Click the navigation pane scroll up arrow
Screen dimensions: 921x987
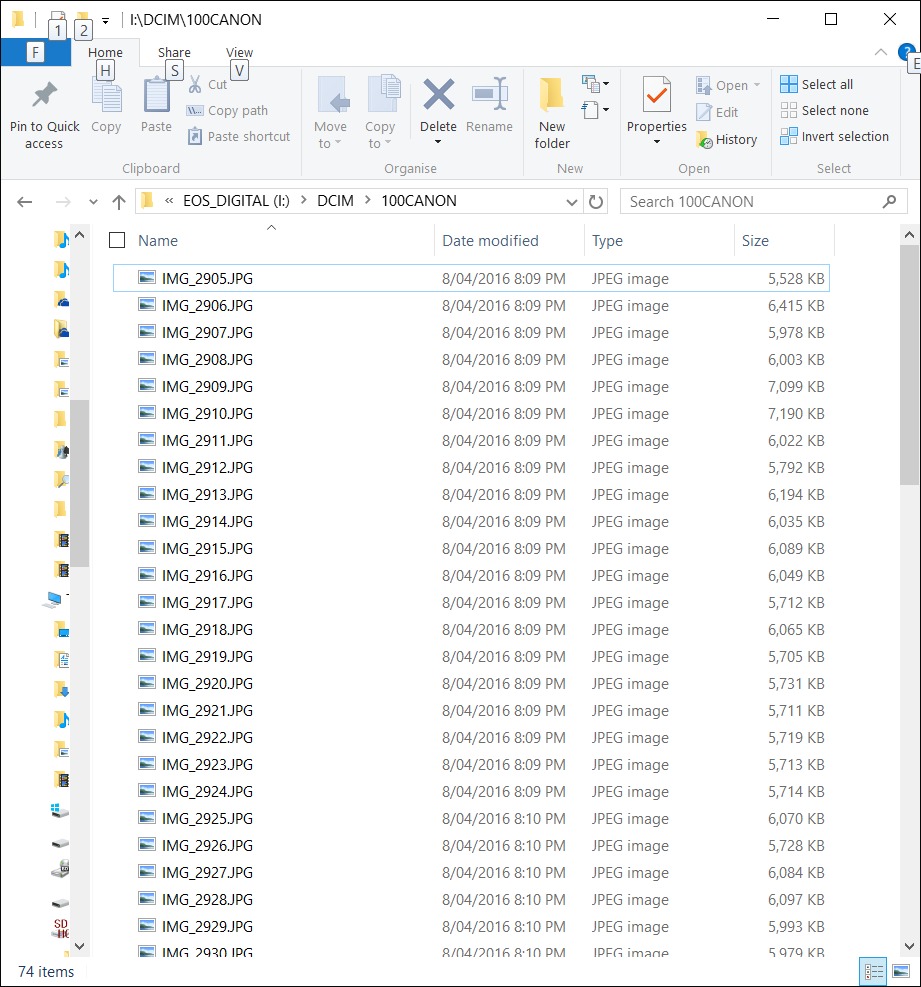pos(79,235)
